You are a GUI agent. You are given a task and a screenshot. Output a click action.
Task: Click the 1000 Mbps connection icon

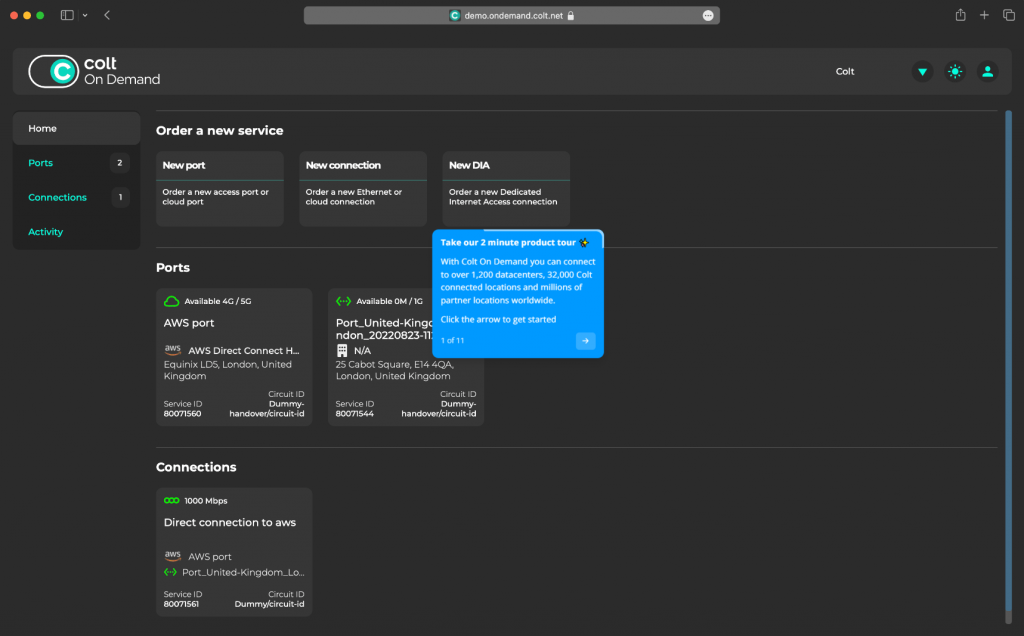[172, 501]
